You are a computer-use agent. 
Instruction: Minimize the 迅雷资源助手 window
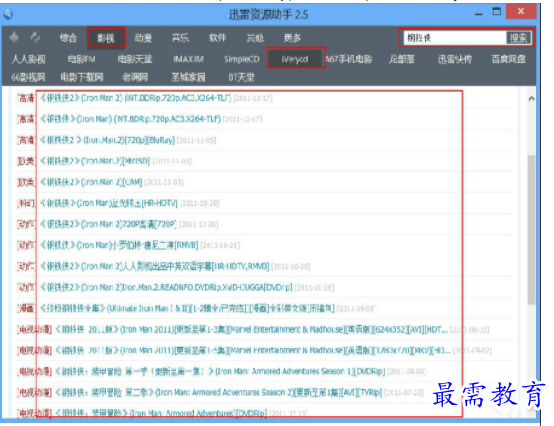tap(479, 13)
